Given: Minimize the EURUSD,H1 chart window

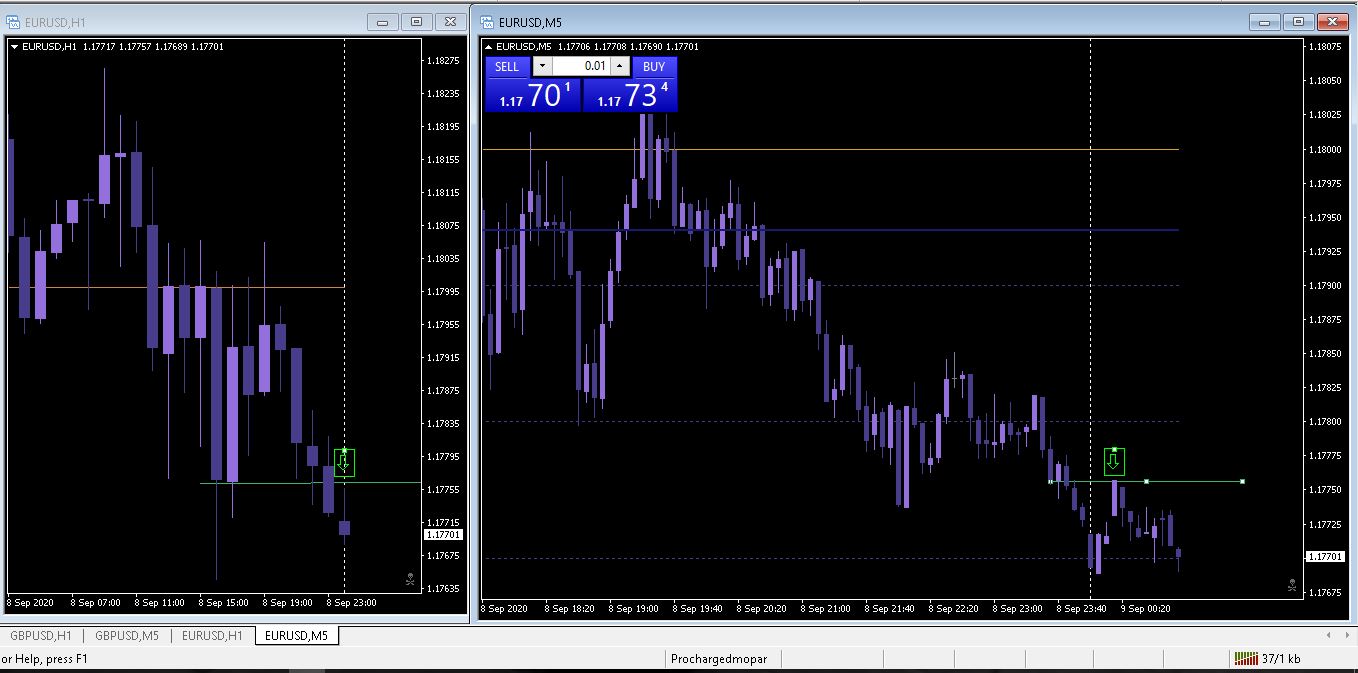Looking at the screenshot, I should (384, 21).
